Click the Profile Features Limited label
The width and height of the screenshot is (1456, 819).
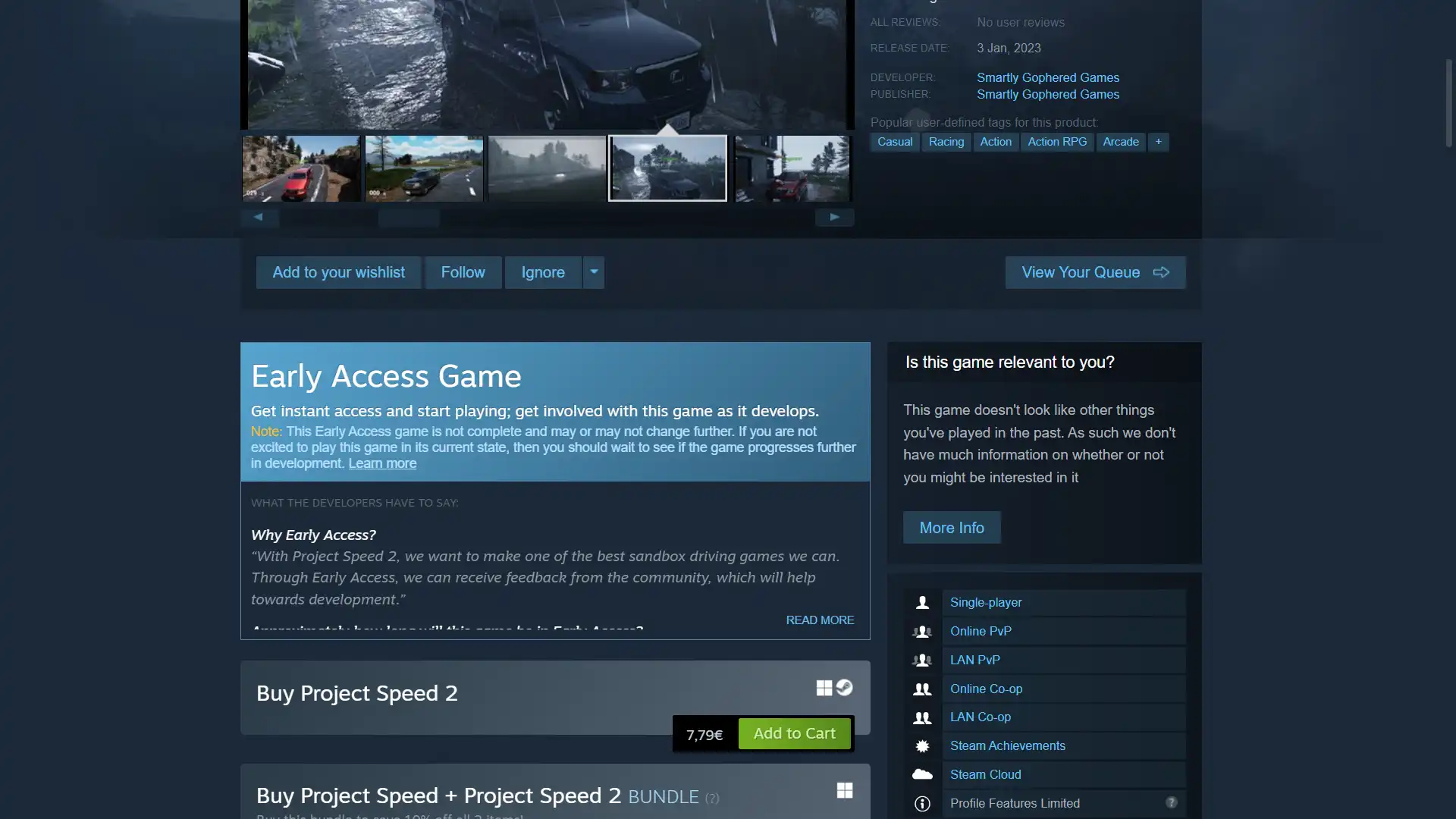pyautogui.click(x=1015, y=804)
